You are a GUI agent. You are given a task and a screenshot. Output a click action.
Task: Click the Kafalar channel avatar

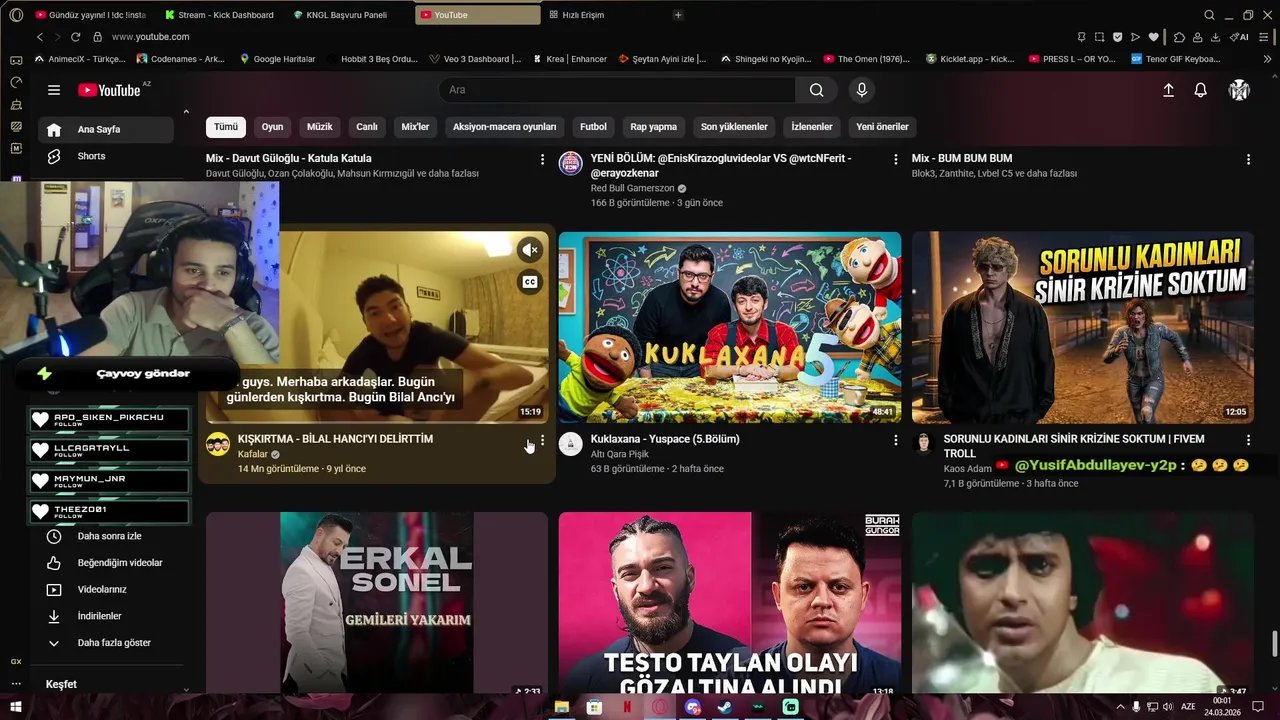coord(218,444)
